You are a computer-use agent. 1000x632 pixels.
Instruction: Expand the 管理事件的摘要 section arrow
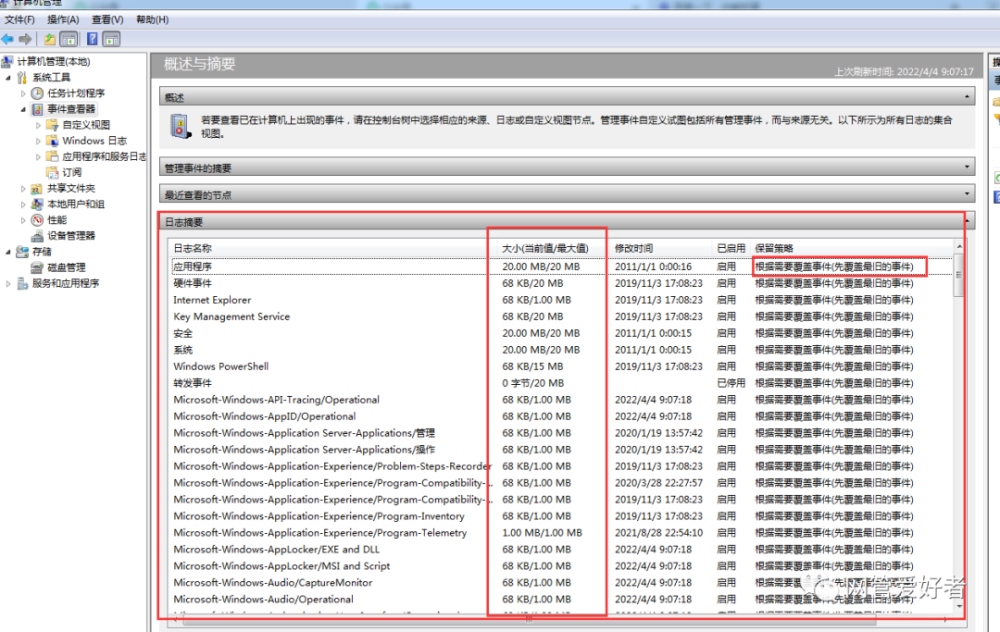click(967, 167)
